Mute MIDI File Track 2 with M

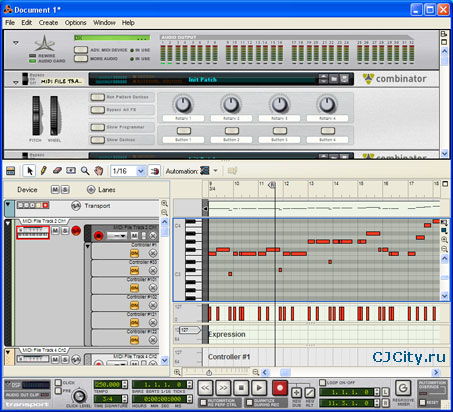point(55,230)
